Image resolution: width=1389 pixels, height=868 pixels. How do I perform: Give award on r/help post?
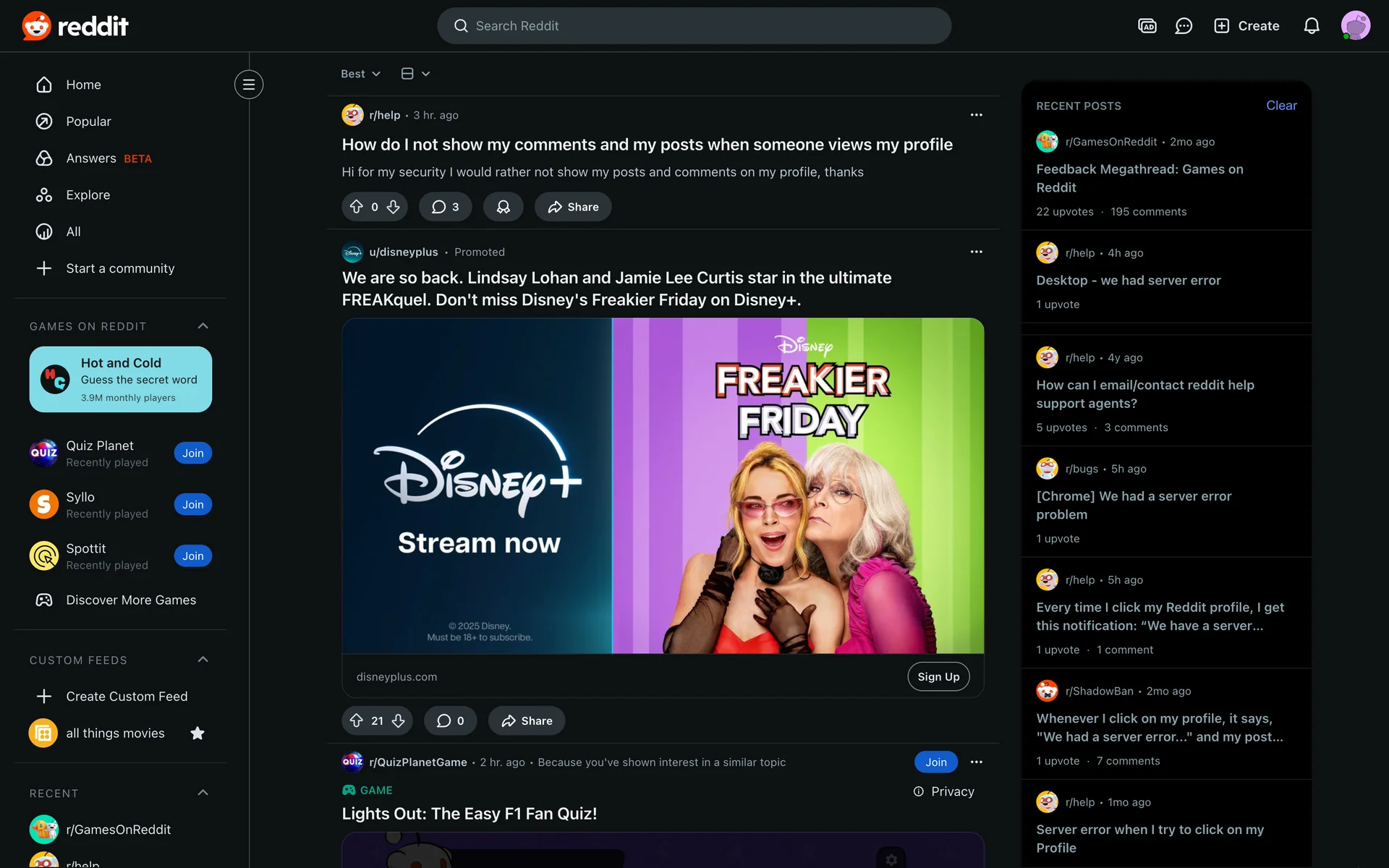503,207
